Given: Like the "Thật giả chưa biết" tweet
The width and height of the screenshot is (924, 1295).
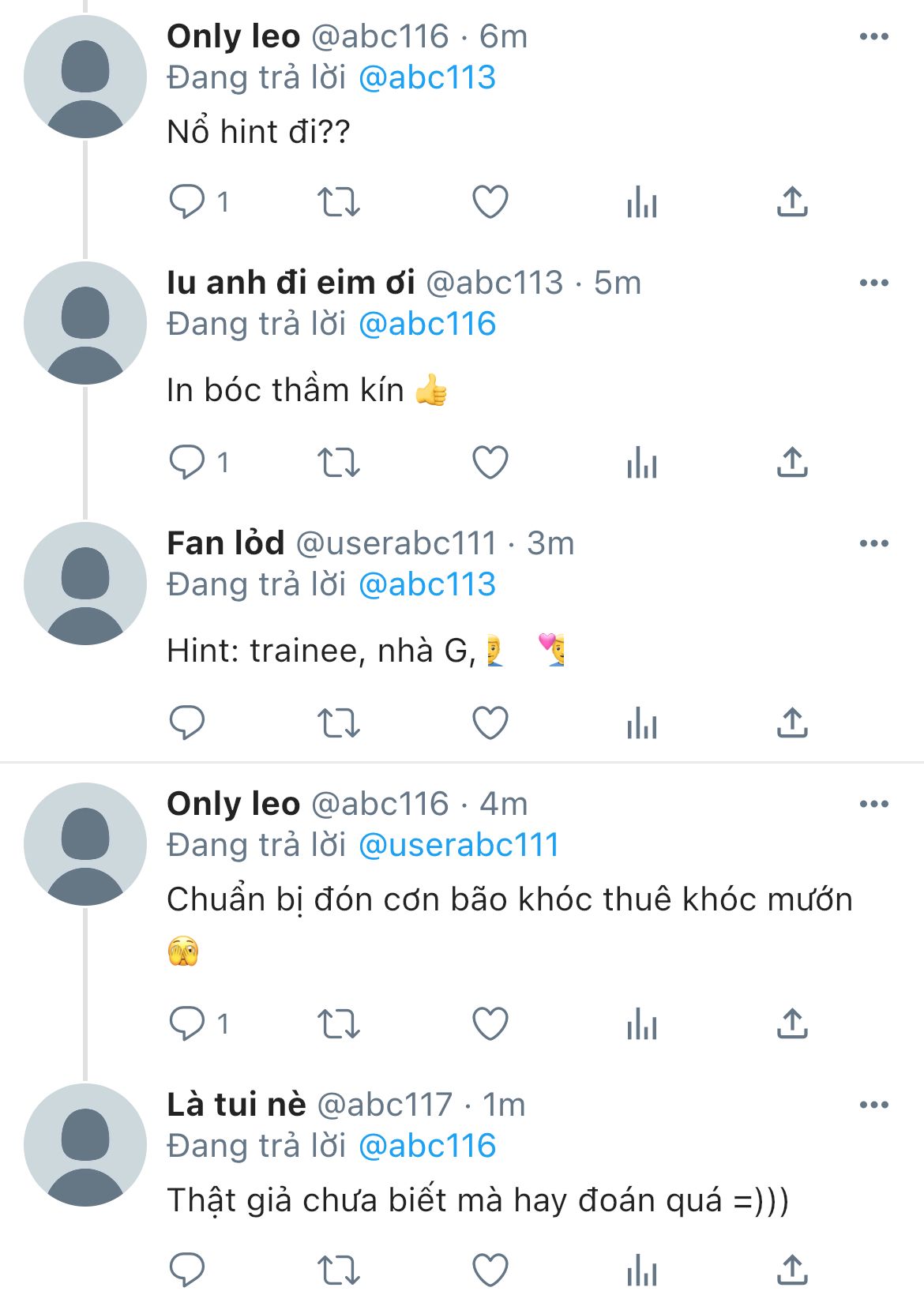Looking at the screenshot, I should pos(490,1269).
